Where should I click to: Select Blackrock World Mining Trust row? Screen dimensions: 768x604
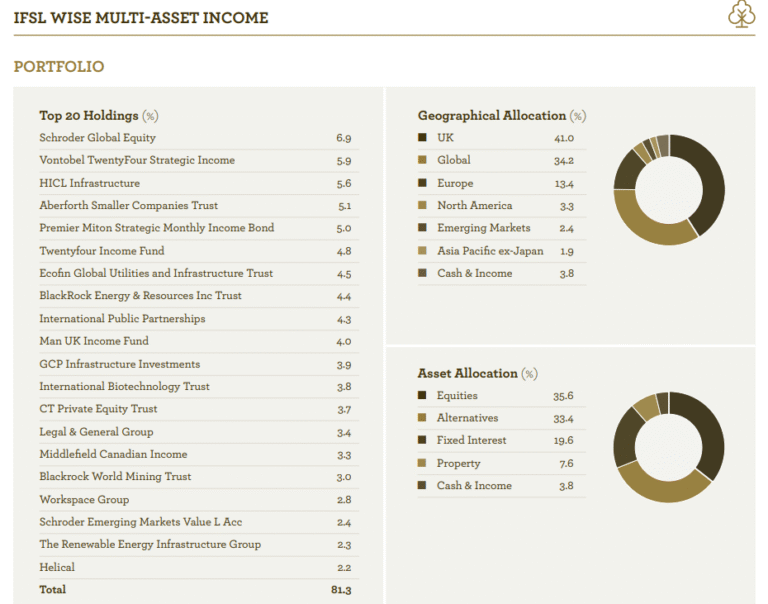199,477
